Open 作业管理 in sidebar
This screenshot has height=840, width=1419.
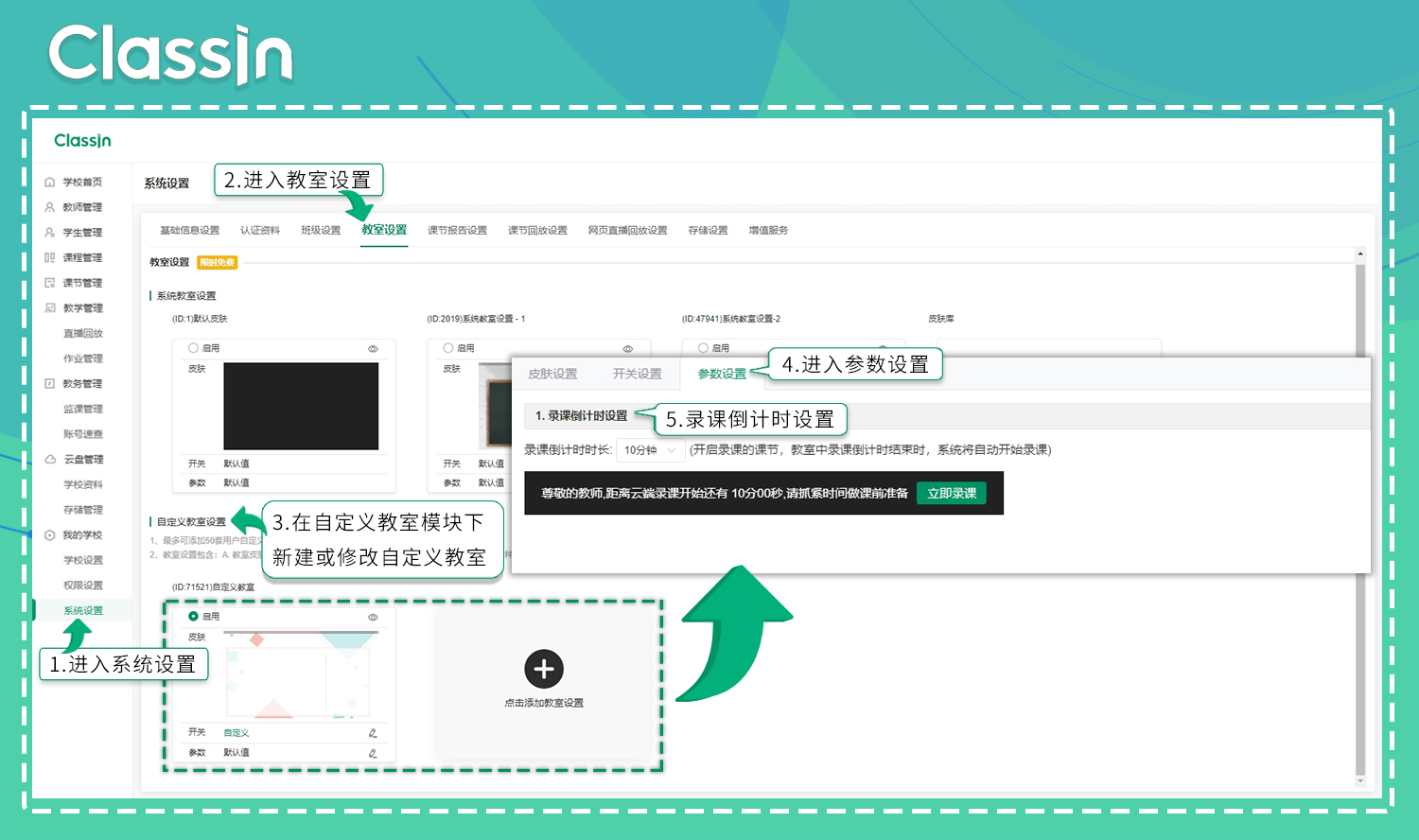83,359
